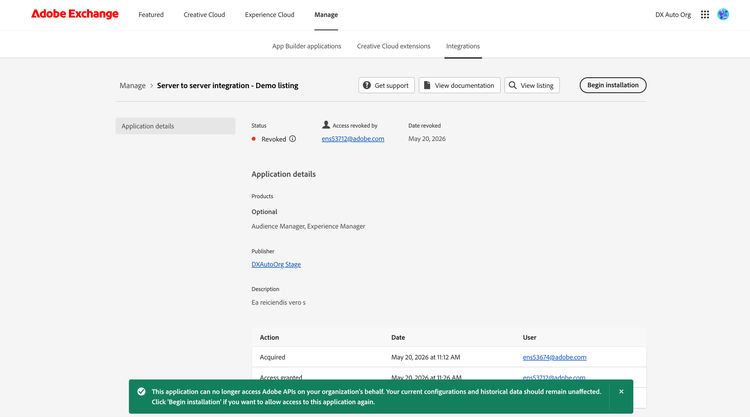Click the description text Ea reiciendis vero s
Image resolution: width=750 pixels, height=417 pixels.
click(278, 302)
